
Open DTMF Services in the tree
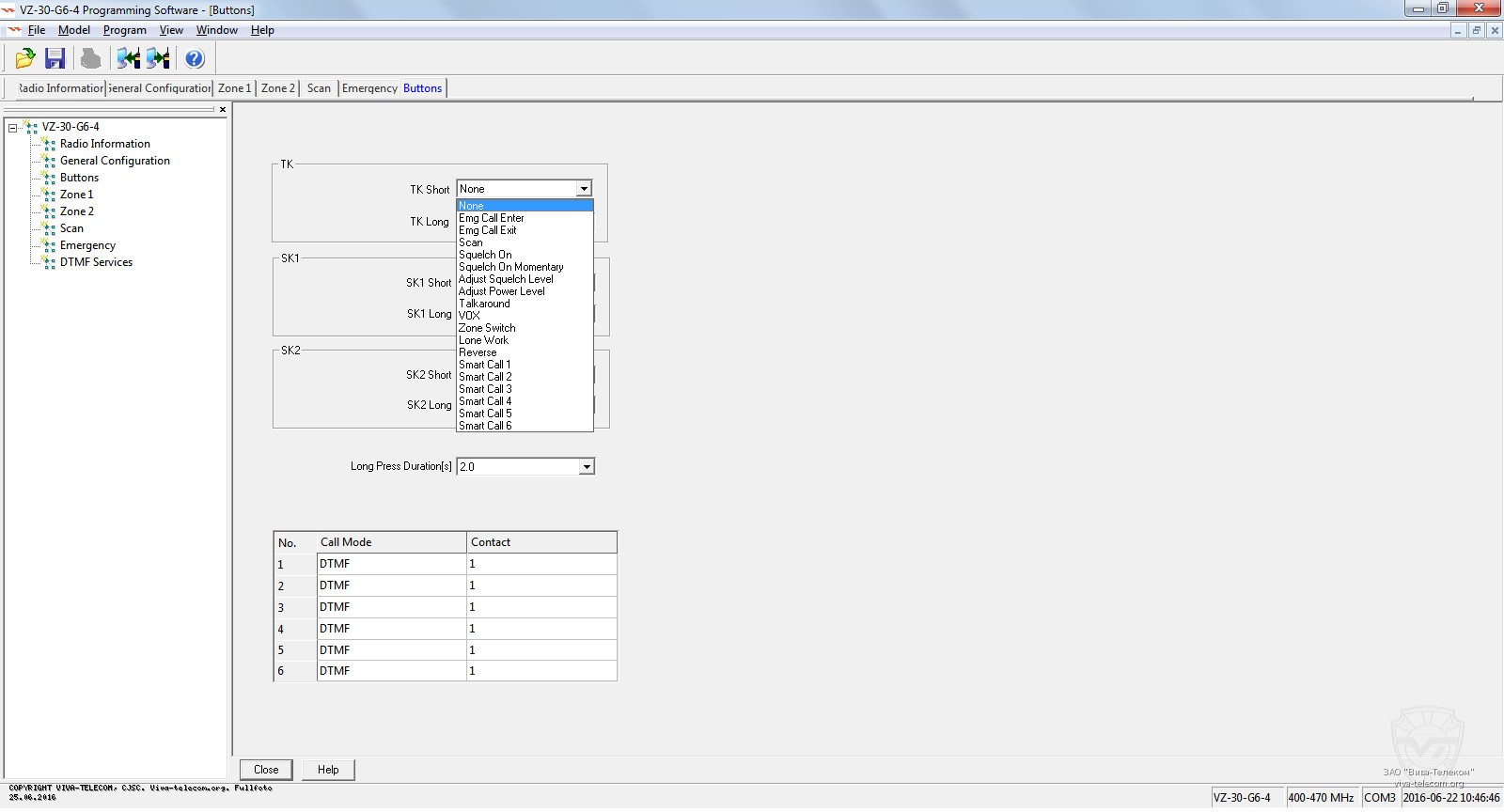(x=96, y=262)
